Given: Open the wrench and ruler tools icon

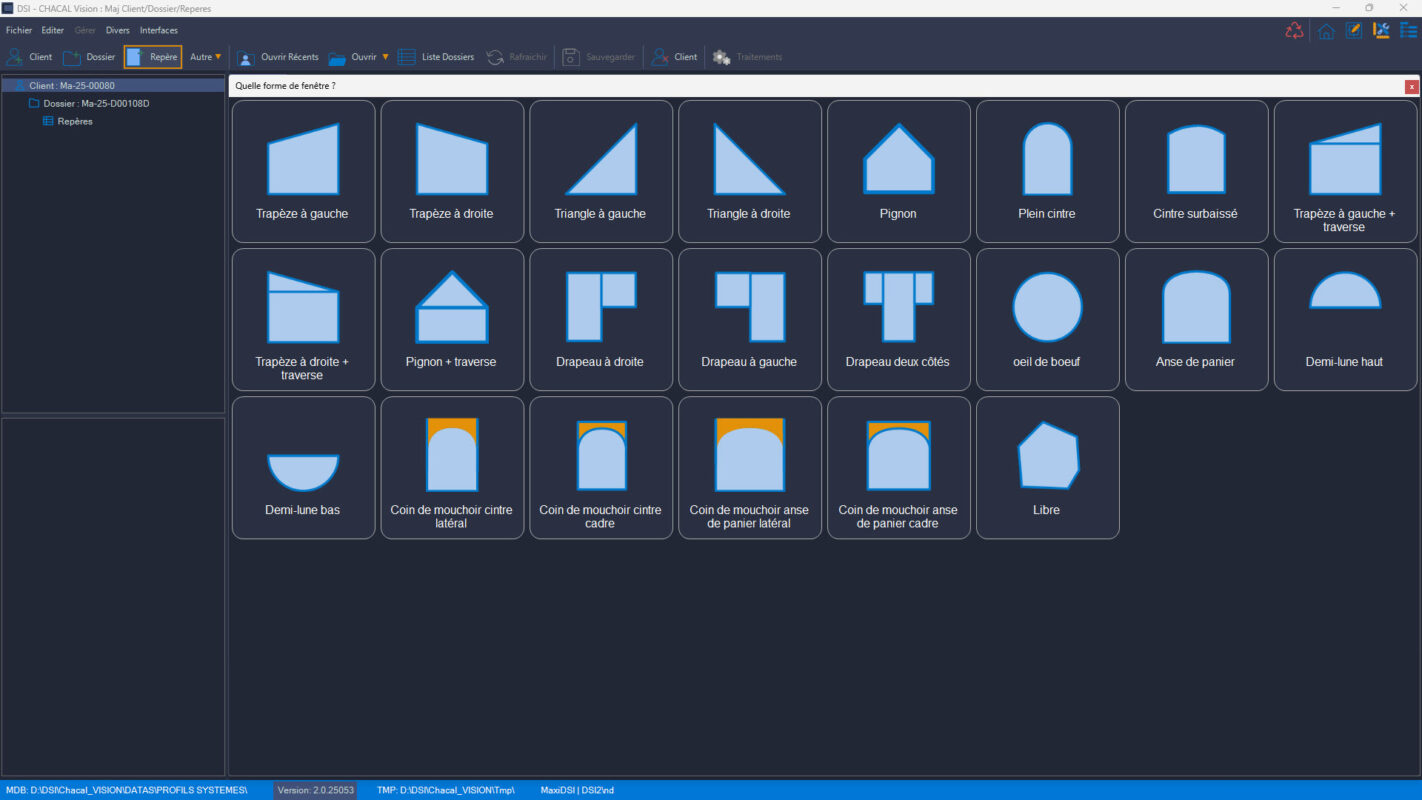Looking at the screenshot, I should coord(1382,30).
